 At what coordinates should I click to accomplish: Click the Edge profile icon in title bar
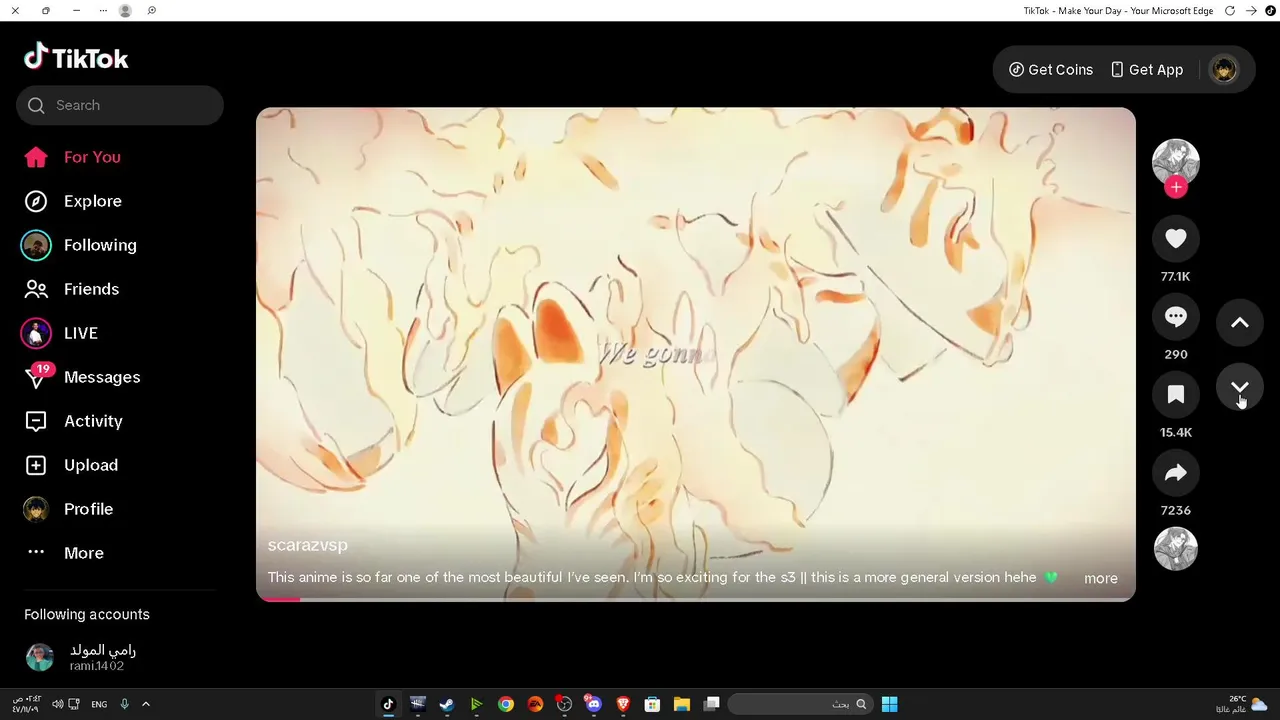pos(125,10)
